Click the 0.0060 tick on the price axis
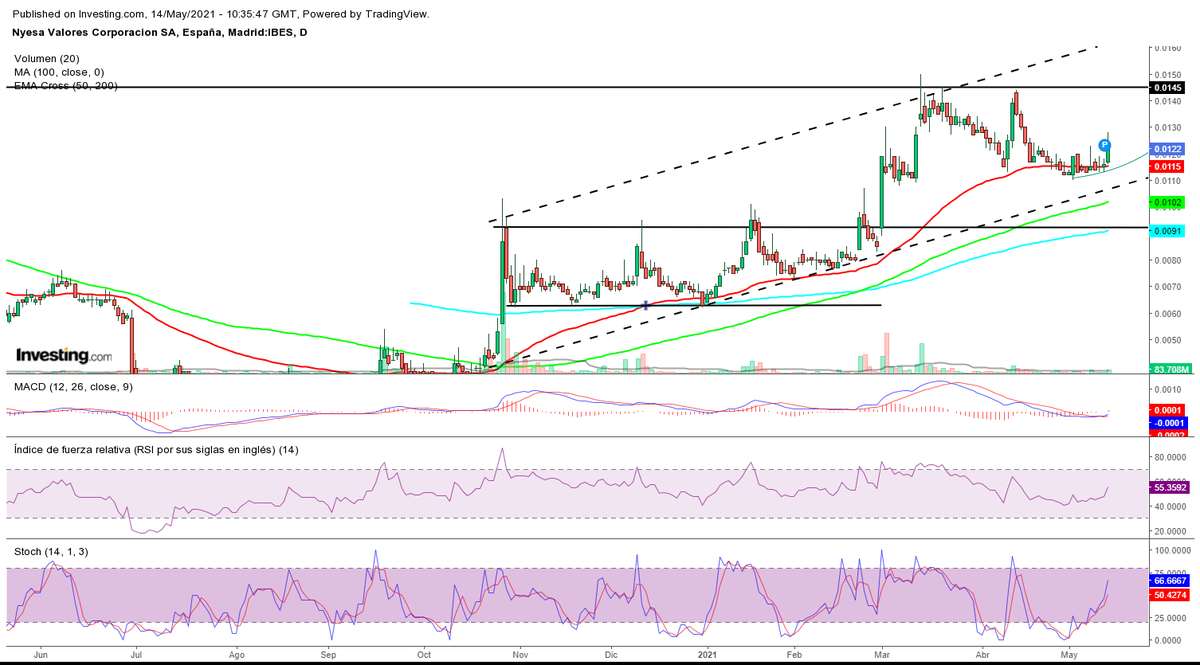Viewport: 1200px width, 665px height. tap(1168, 313)
